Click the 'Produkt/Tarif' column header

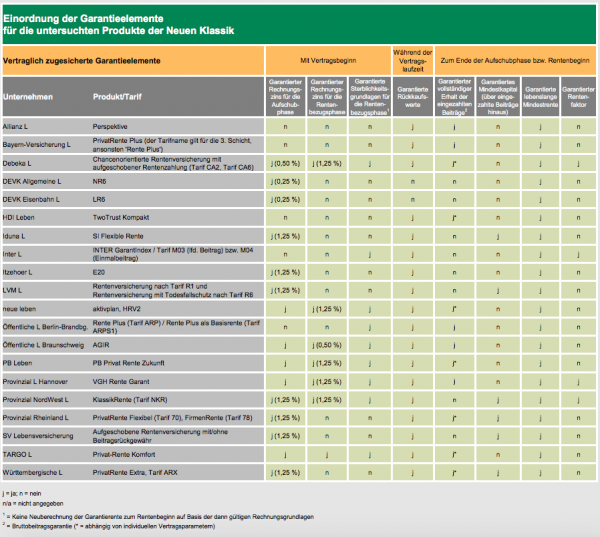coord(117,97)
